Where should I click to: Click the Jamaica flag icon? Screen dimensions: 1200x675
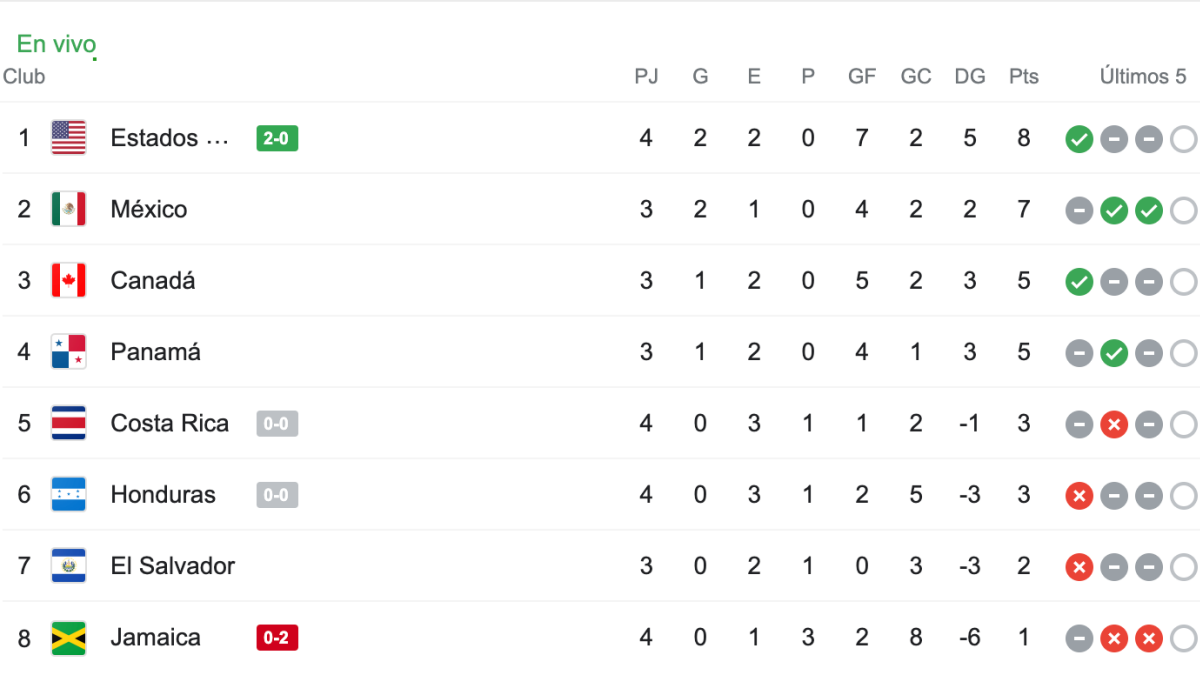(69, 638)
